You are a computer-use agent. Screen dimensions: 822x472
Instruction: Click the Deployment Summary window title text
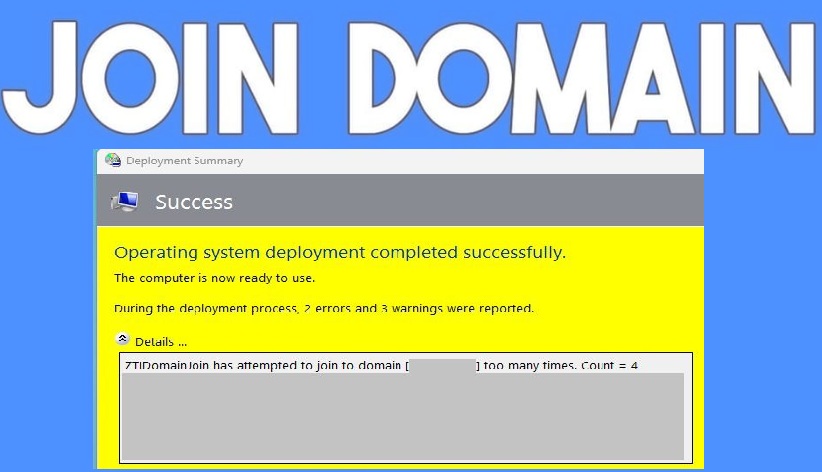click(184, 161)
